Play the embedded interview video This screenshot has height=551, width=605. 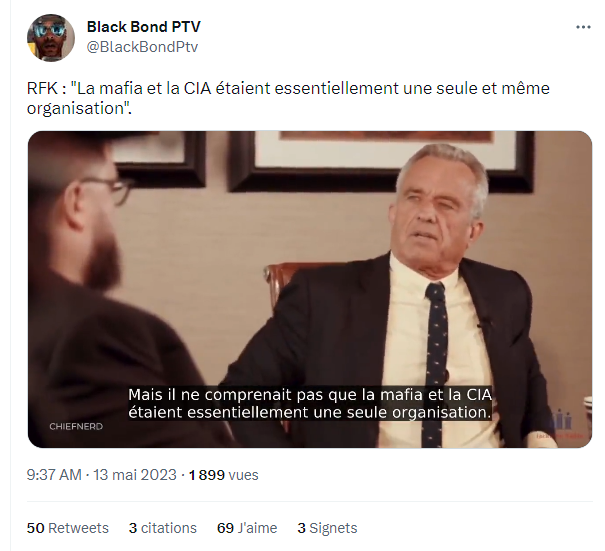(310, 289)
